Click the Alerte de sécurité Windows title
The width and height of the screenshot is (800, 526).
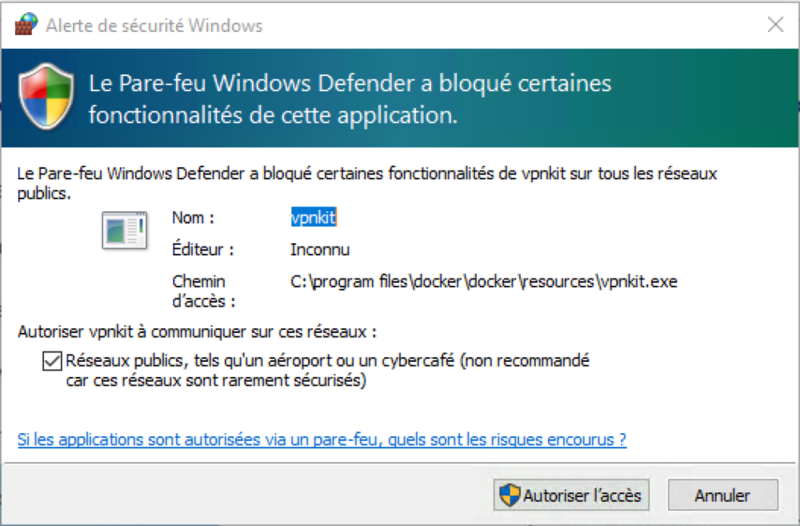(x=154, y=26)
